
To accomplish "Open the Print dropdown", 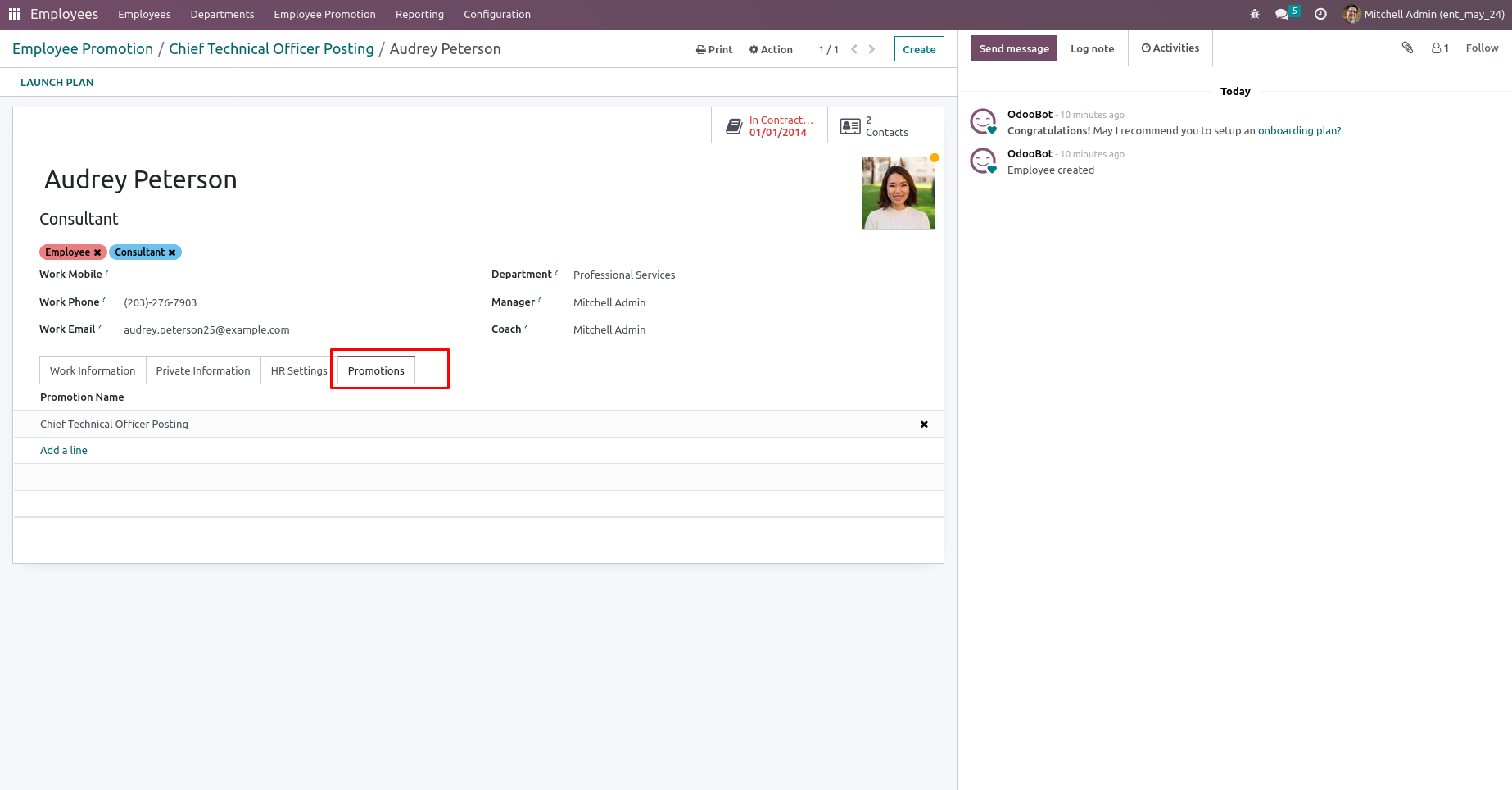I will click(x=714, y=49).
